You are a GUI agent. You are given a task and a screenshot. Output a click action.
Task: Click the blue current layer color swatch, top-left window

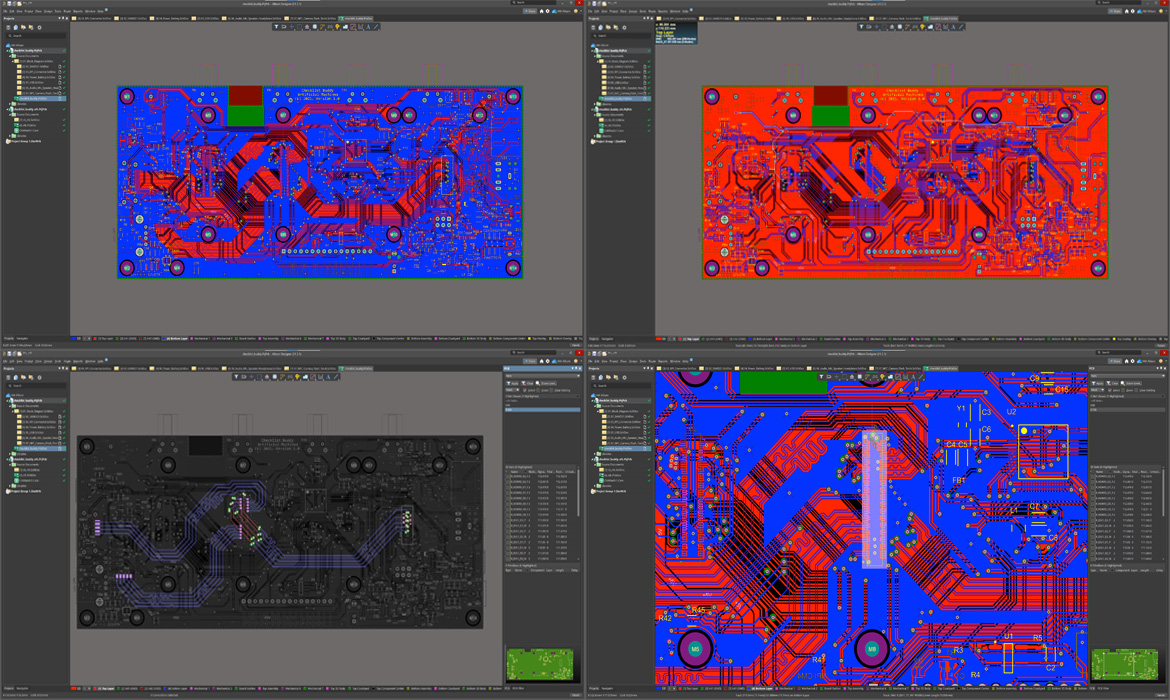(73, 339)
